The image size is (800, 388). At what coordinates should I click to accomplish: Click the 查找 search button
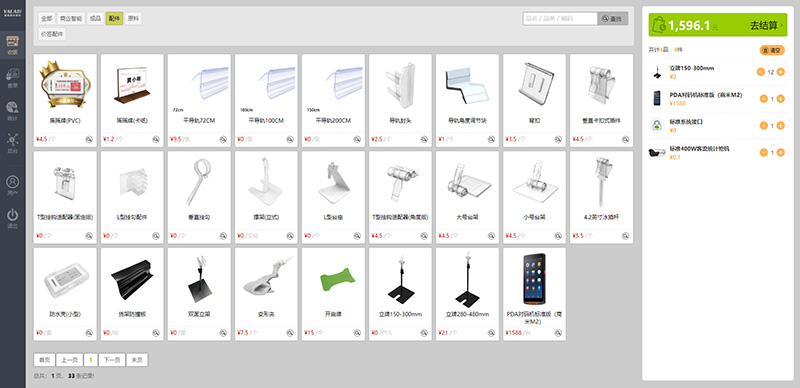(x=613, y=19)
